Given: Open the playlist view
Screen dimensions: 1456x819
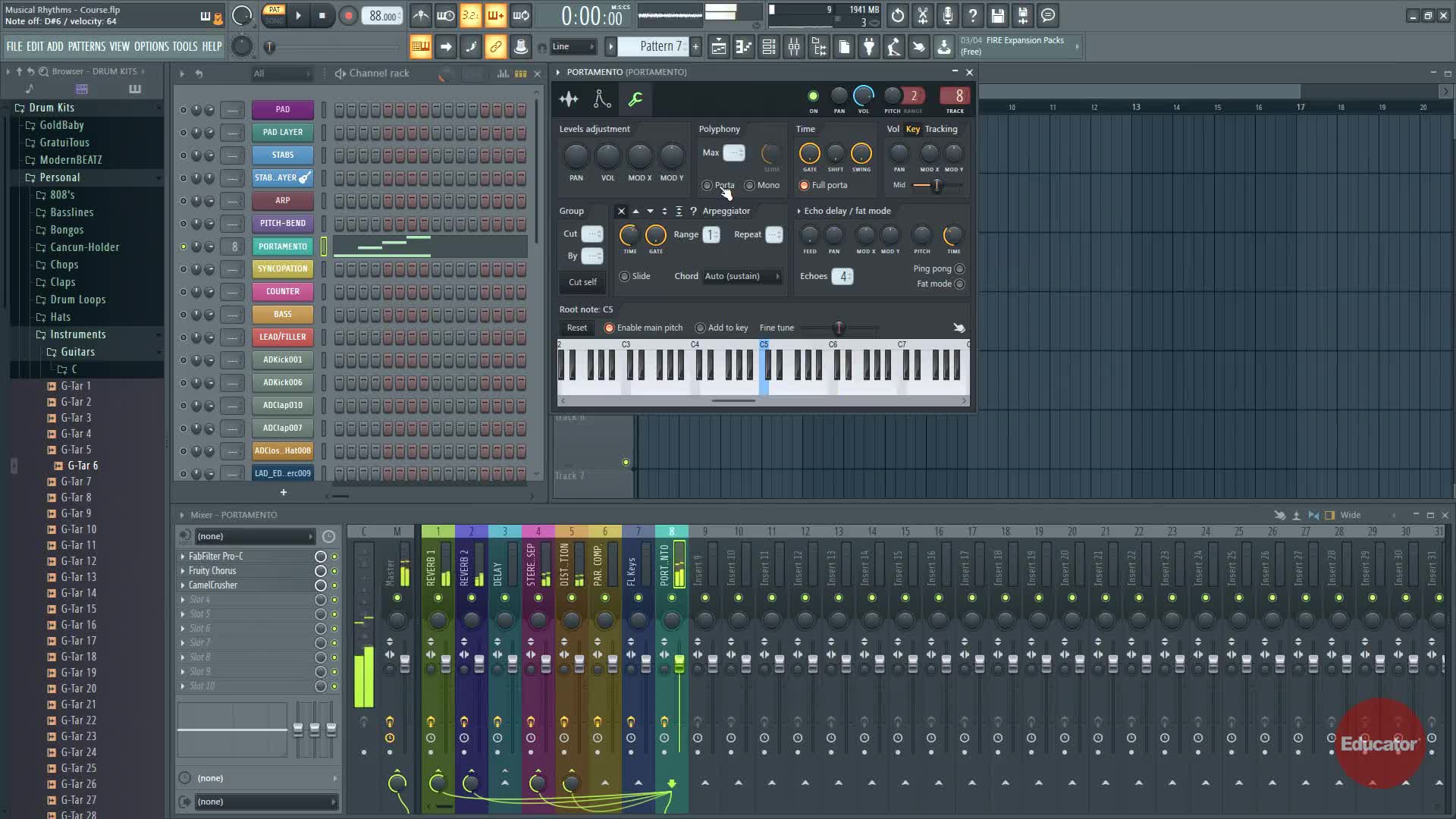Looking at the screenshot, I should (x=719, y=47).
